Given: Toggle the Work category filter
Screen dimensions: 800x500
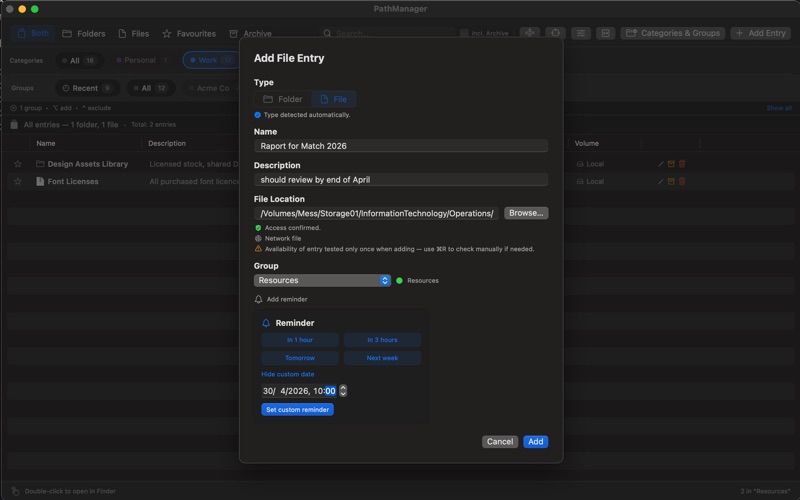Looking at the screenshot, I should coord(211,60).
